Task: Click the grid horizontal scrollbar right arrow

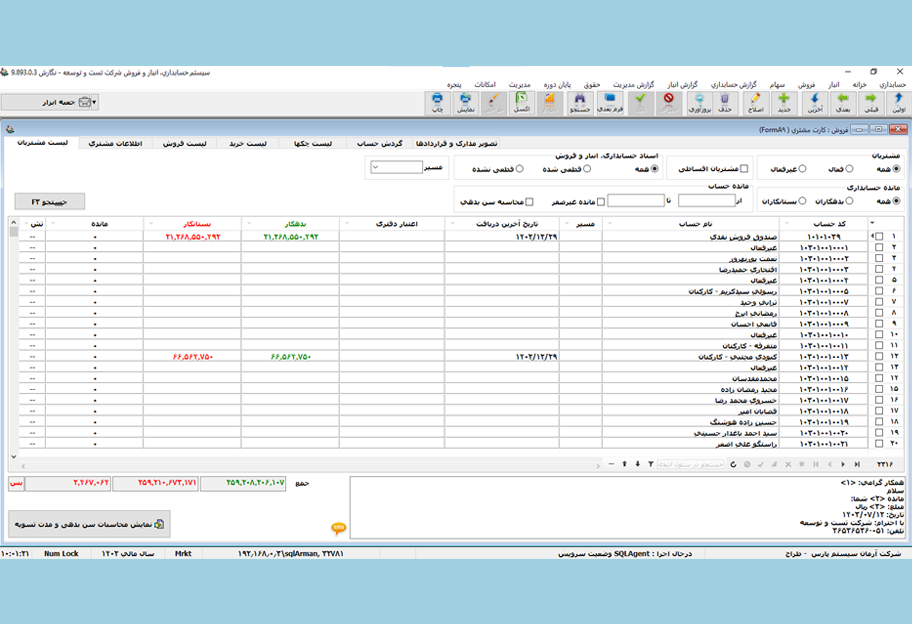Action: pos(598,466)
